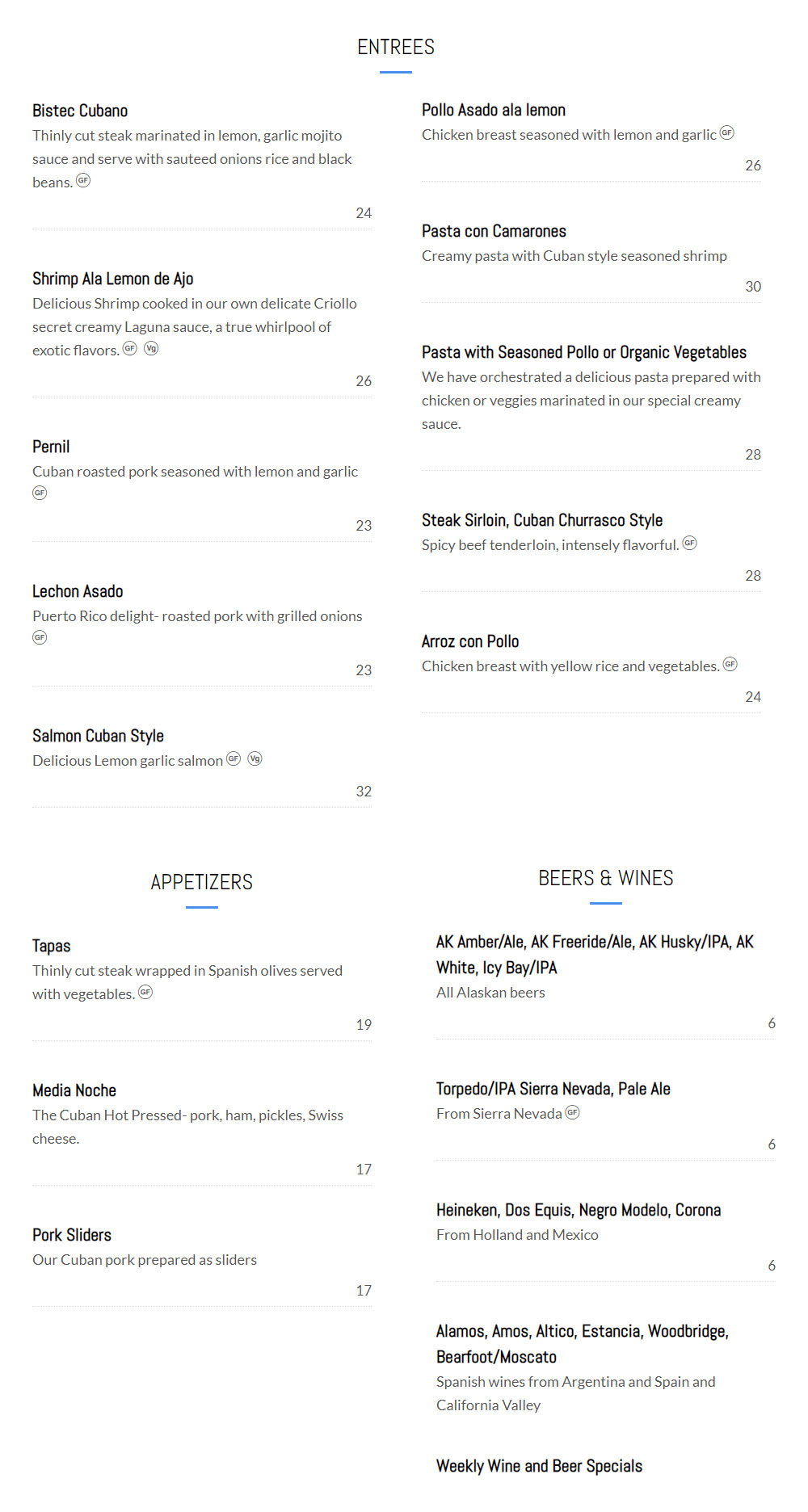Select the Pasta con Camarones item title
The image size is (808, 1512).
494,231
